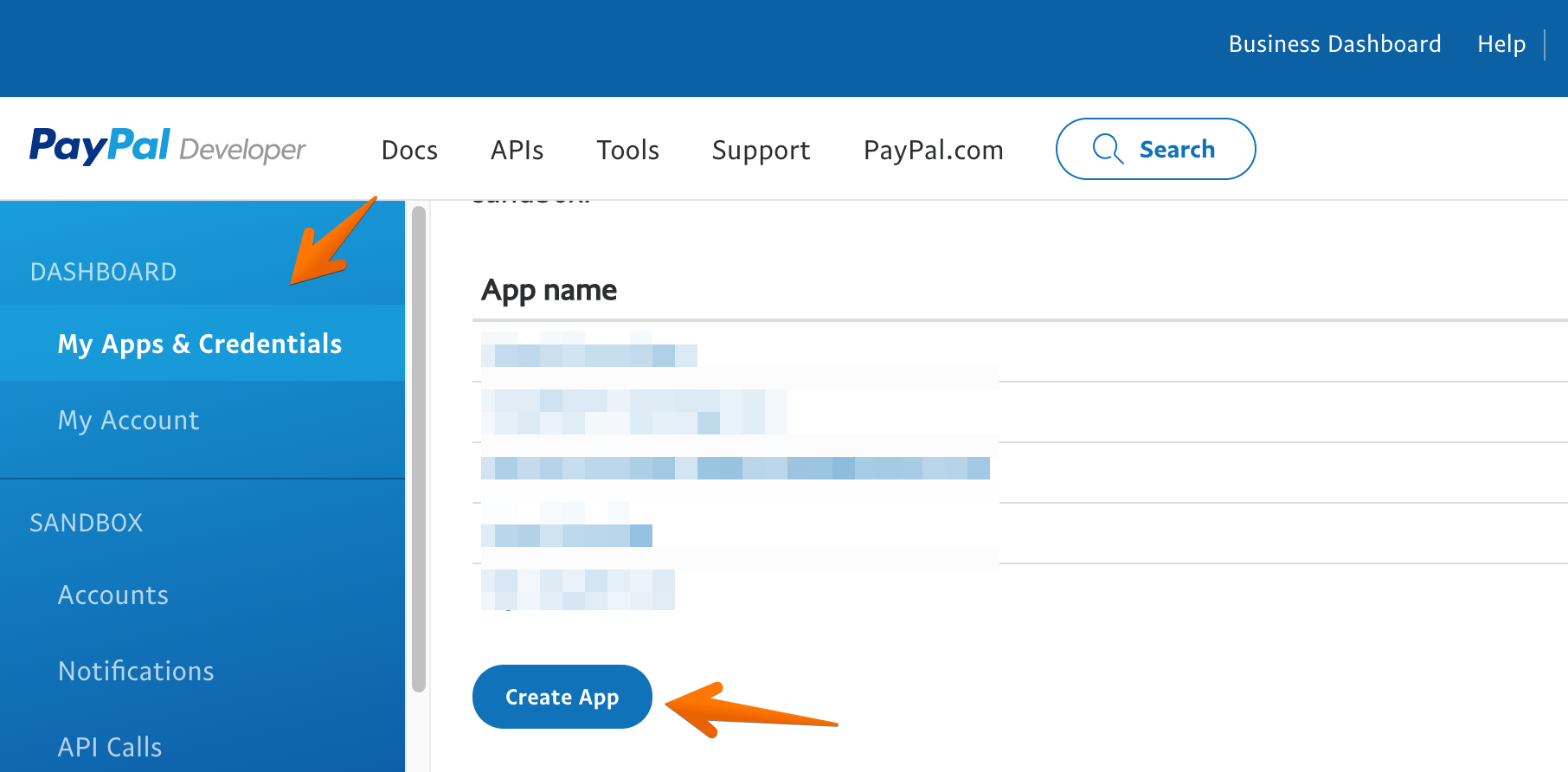Viewport: 1568px width, 772px height.
Task: Click the Search button text
Action: tap(1177, 149)
